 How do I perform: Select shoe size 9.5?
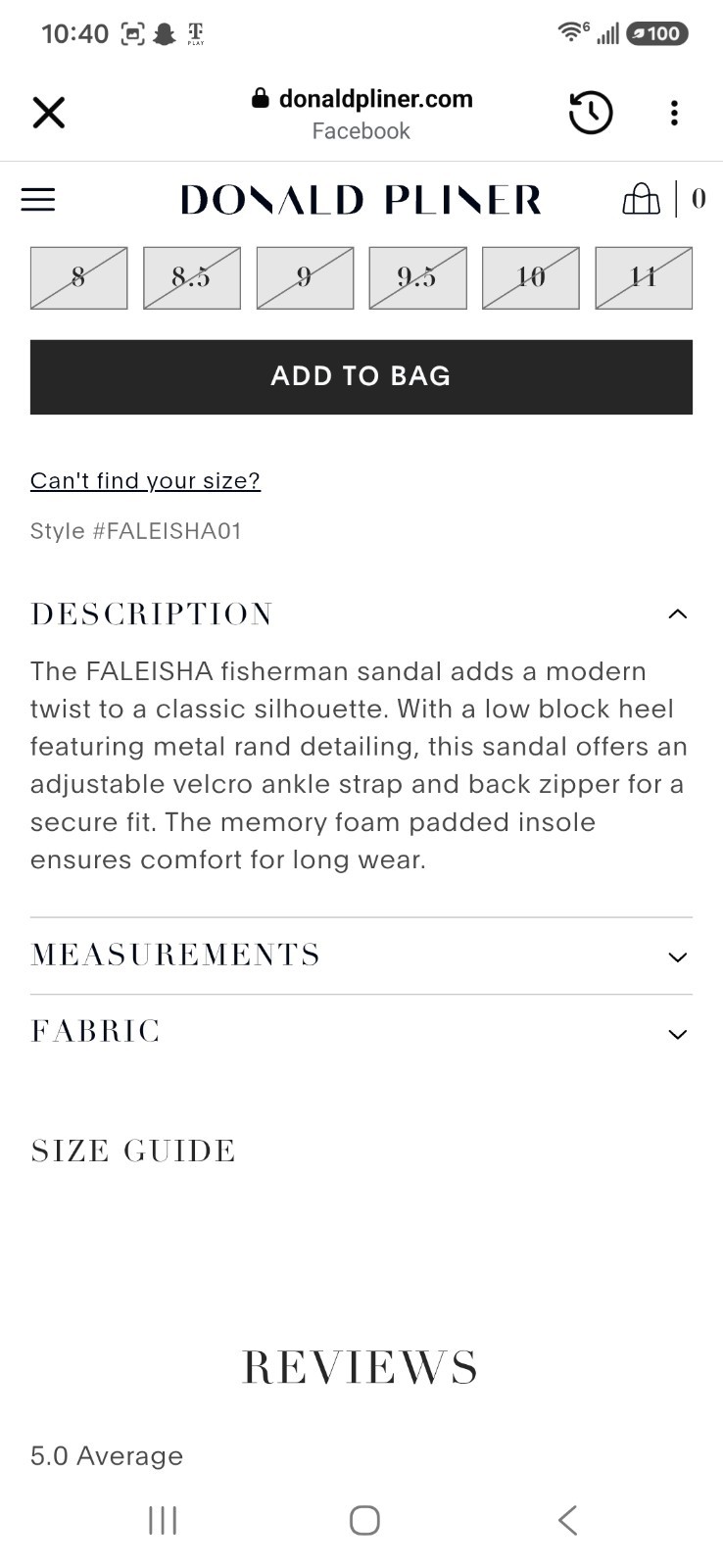click(x=417, y=278)
